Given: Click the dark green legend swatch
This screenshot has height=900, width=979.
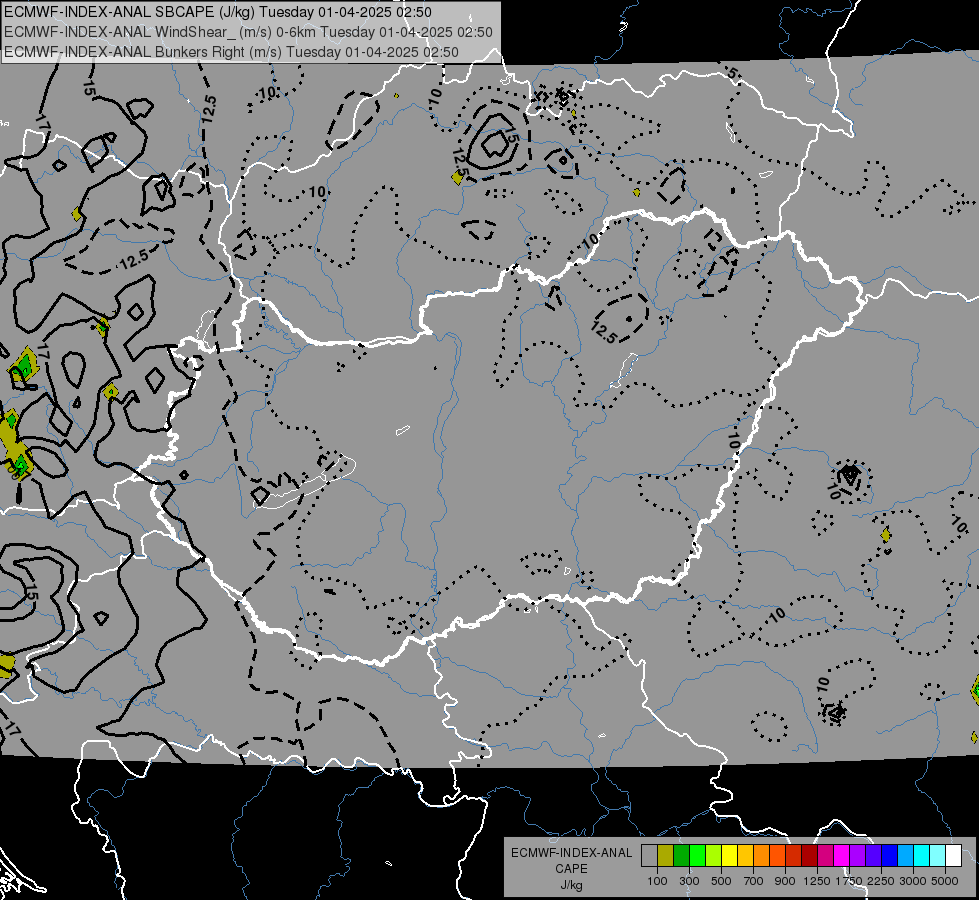Looking at the screenshot, I should pyautogui.click(x=681, y=856).
